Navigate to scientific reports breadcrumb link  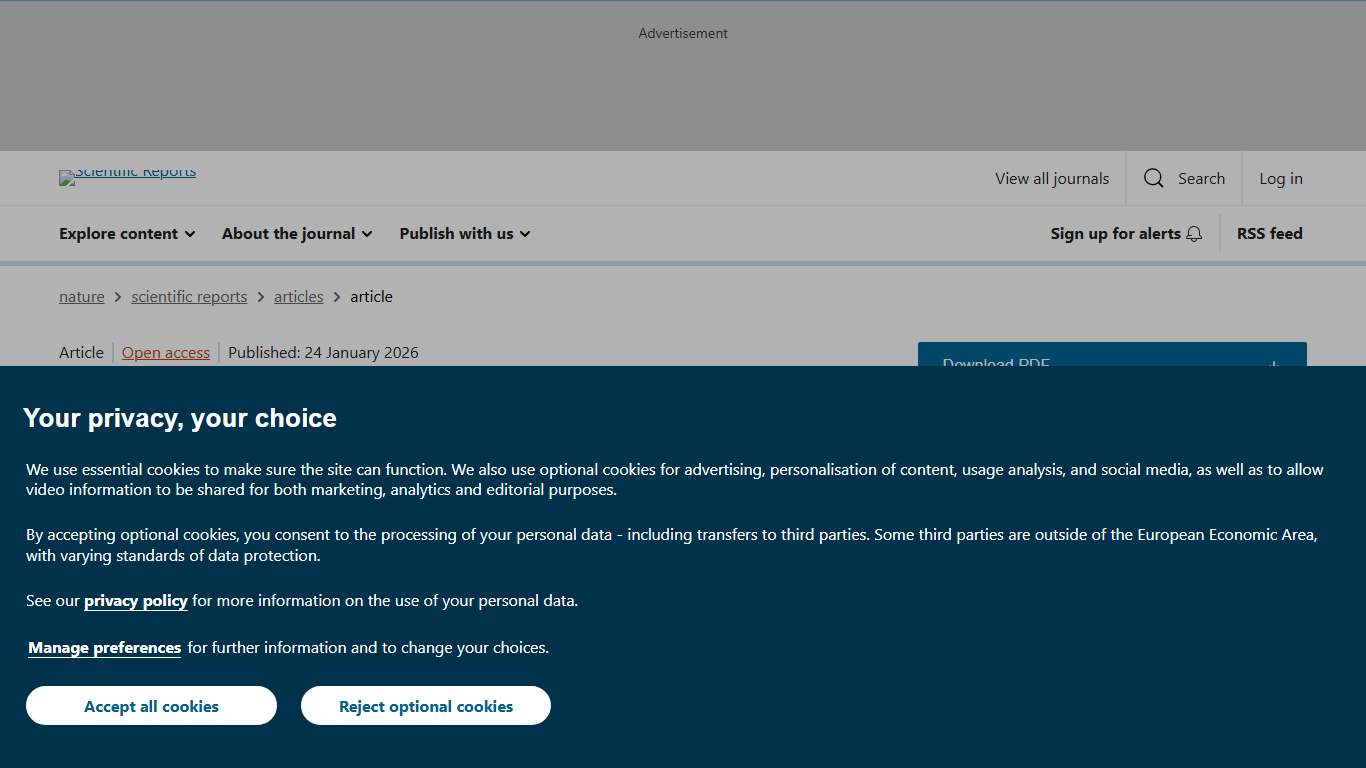(189, 296)
